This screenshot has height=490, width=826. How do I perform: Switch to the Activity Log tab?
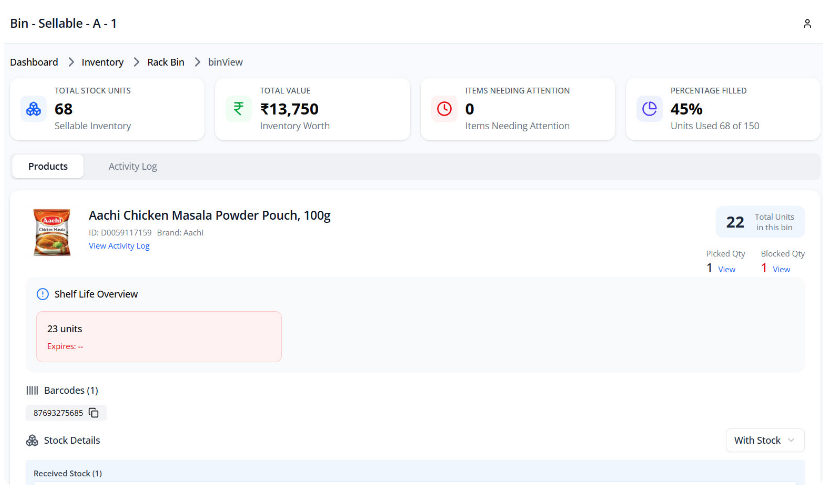tap(132, 166)
